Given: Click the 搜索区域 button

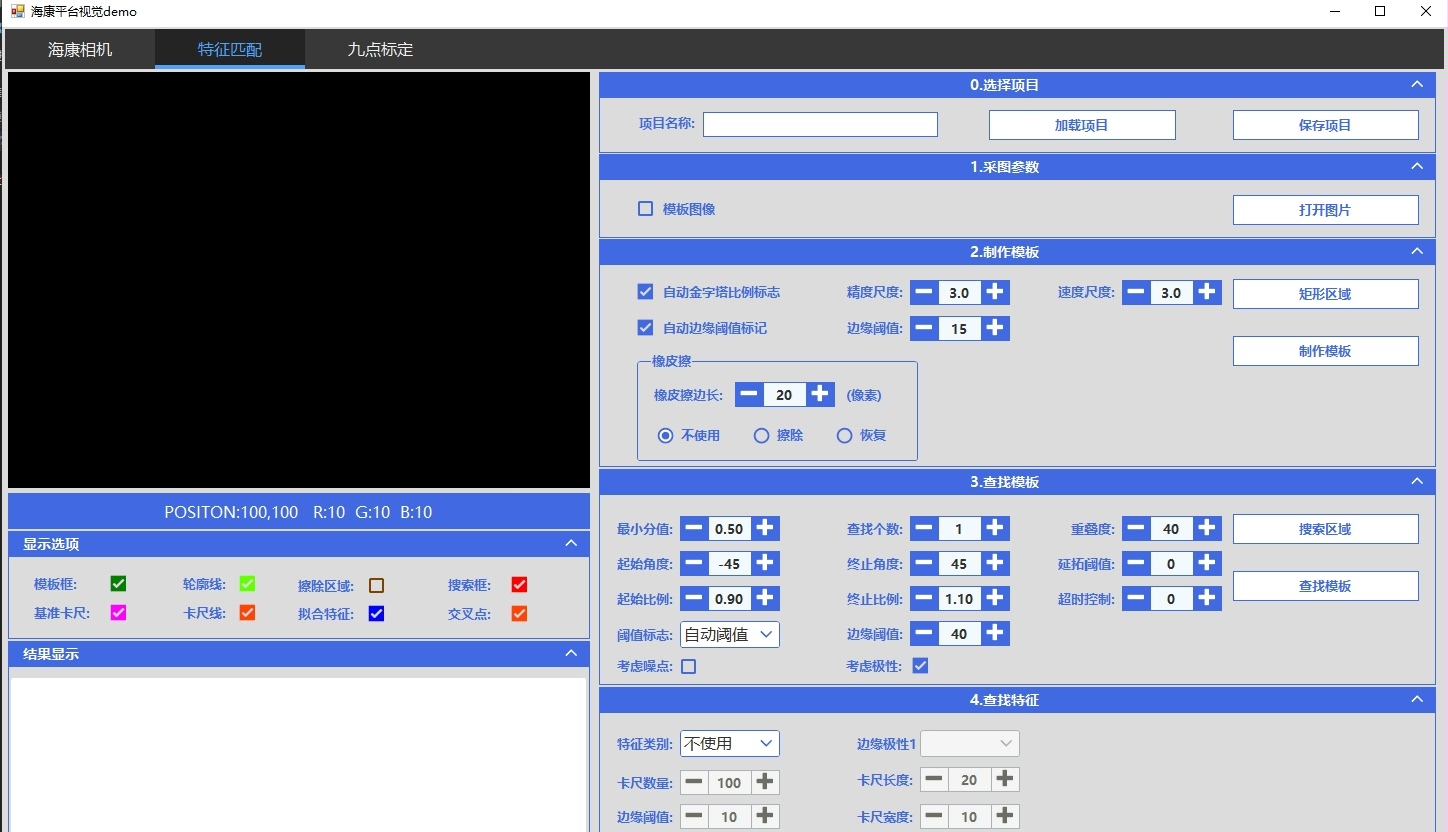Looking at the screenshot, I should click(x=1325, y=529).
